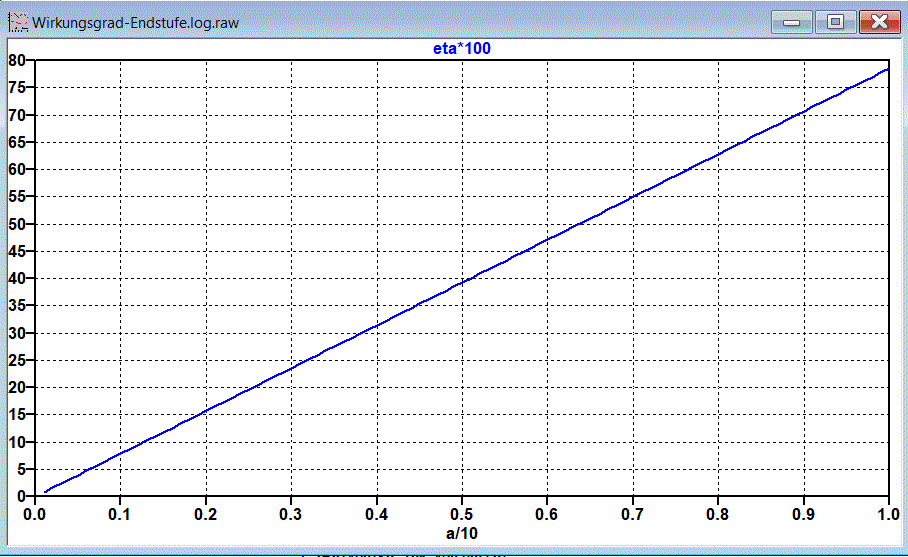Click the 25 value on vertical axis

16,360
